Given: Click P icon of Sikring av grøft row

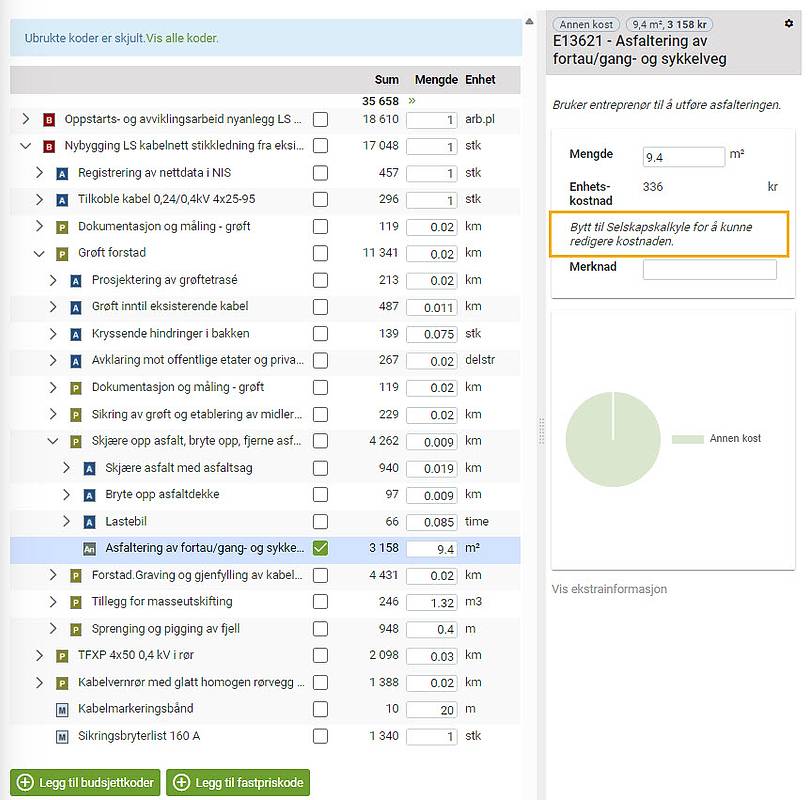Looking at the screenshot, I should (76, 415).
